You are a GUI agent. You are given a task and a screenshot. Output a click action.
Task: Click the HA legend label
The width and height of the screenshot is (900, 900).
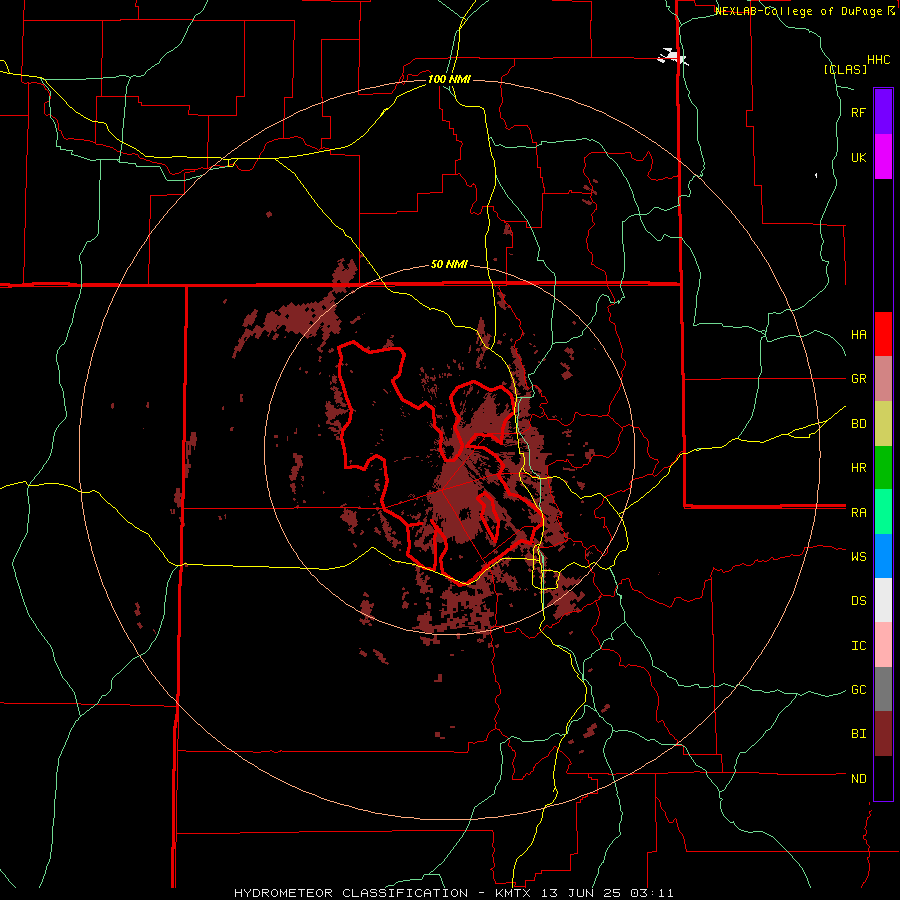[858, 335]
